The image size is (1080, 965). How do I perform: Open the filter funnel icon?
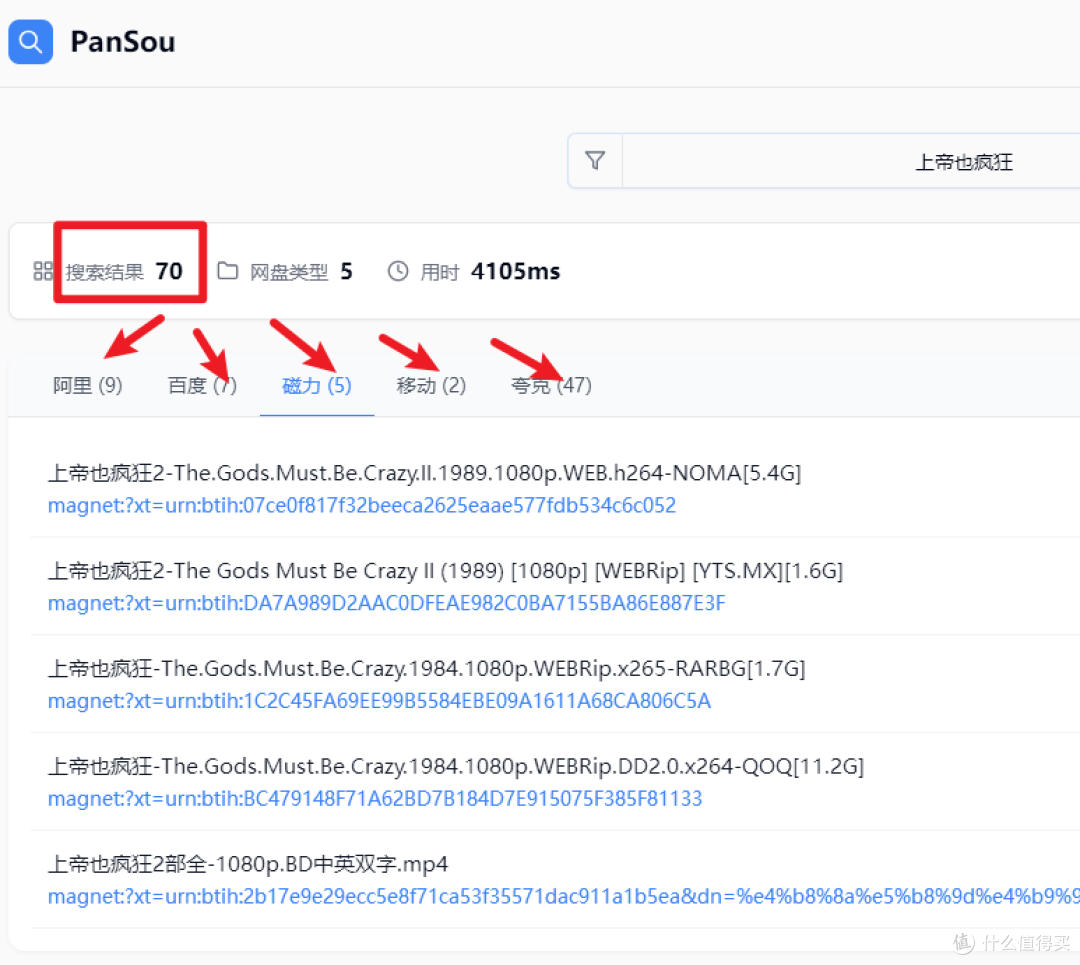click(x=595, y=161)
